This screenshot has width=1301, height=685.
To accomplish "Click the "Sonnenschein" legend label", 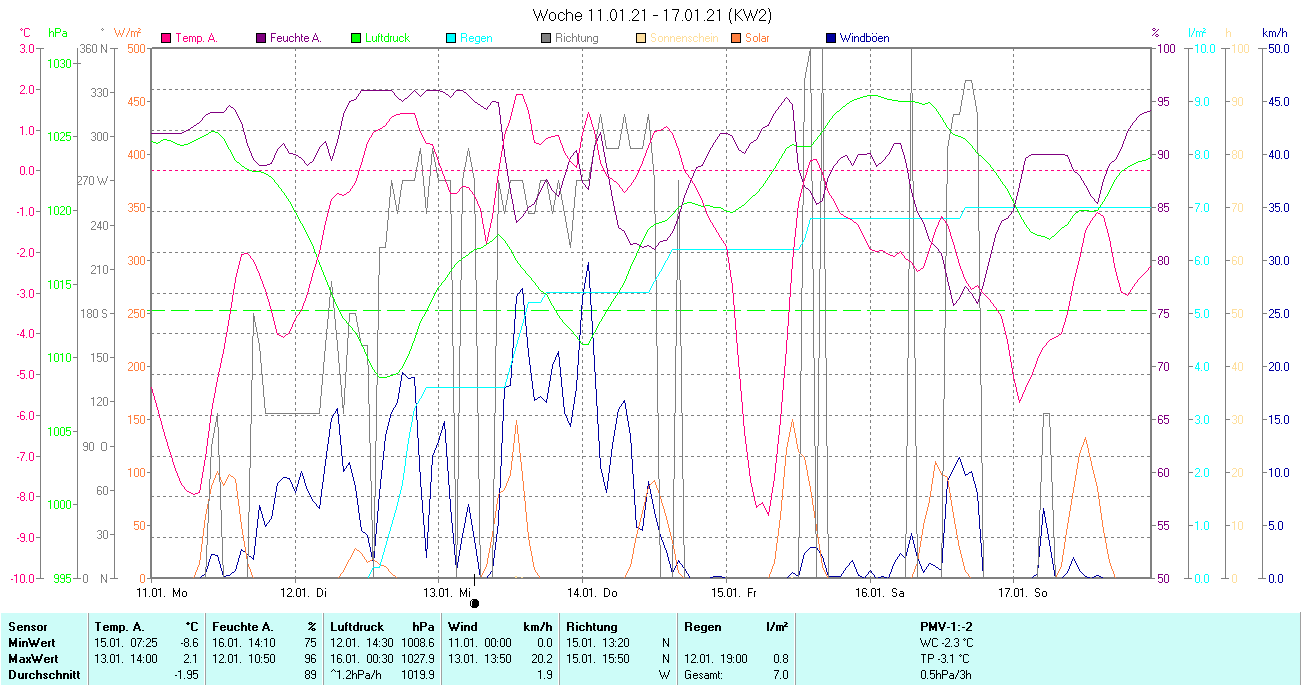I will tap(684, 38).
